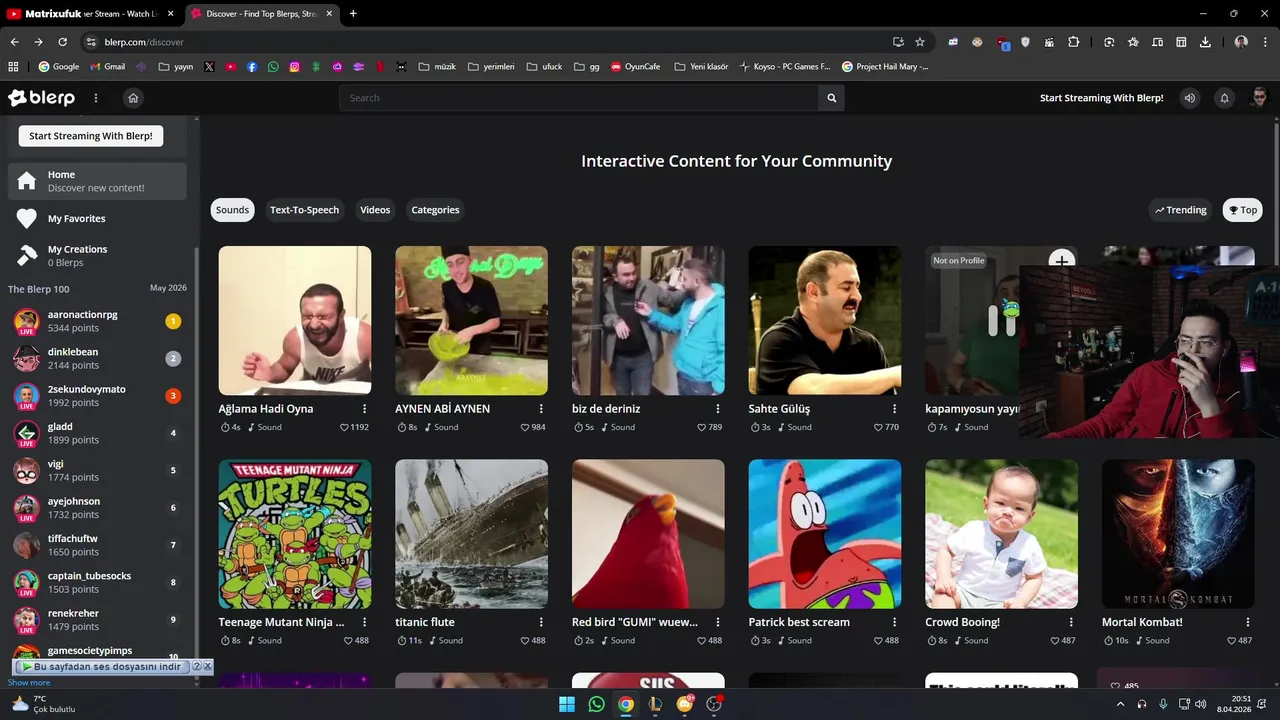Viewport: 1280px width, 720px height.
Task: Open the vertical dots menu beside Blerp logo
Action: [96, 98]
